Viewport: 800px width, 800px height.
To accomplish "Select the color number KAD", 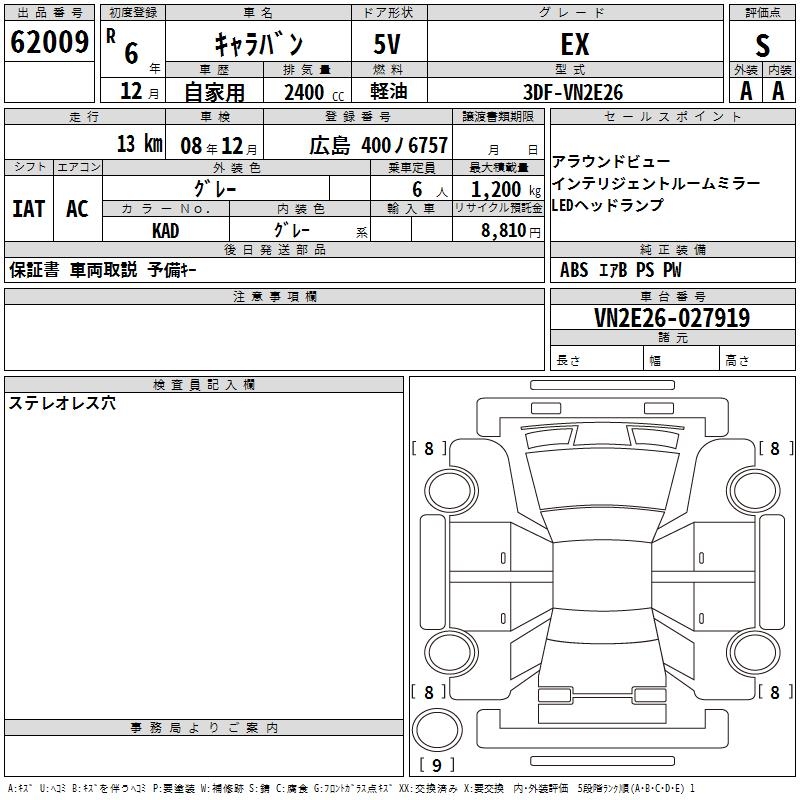I will click(165, 231).
